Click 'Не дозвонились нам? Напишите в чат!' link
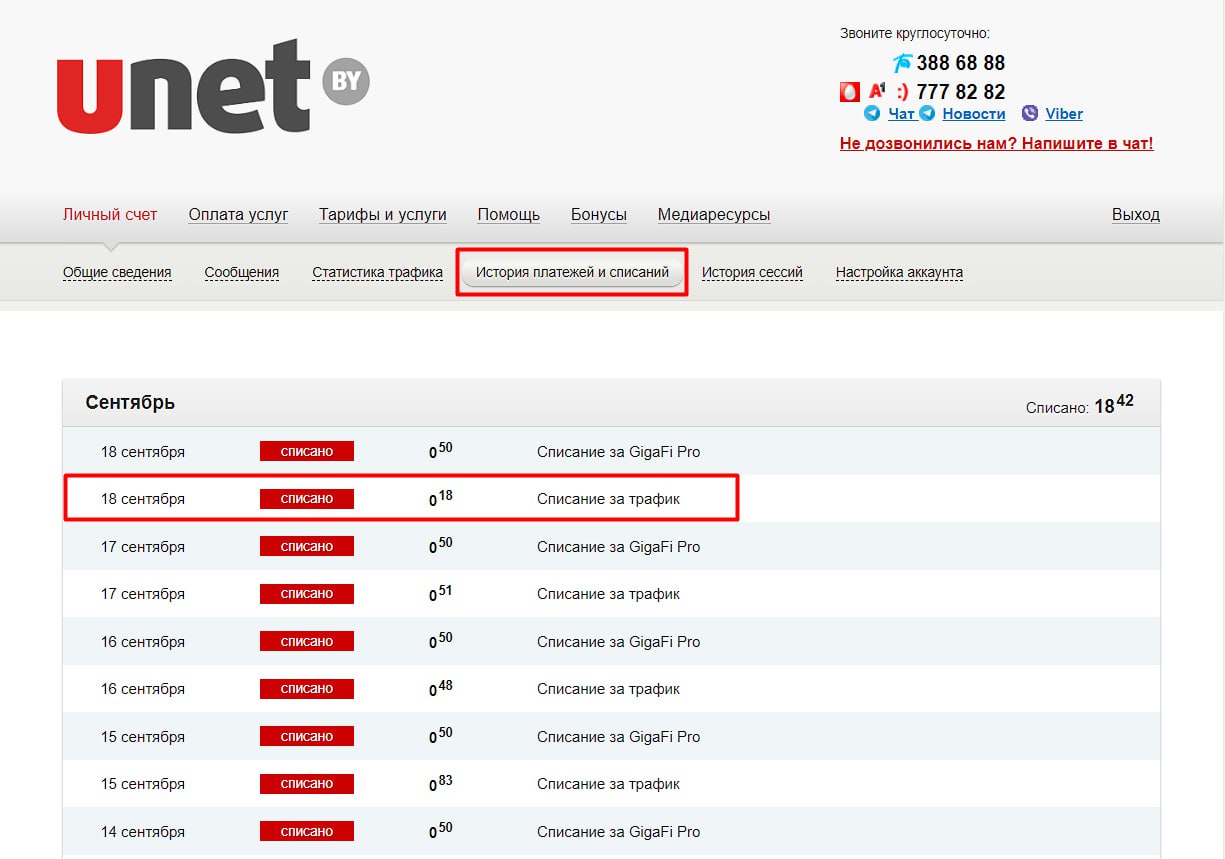 click(x=996, y=144)
